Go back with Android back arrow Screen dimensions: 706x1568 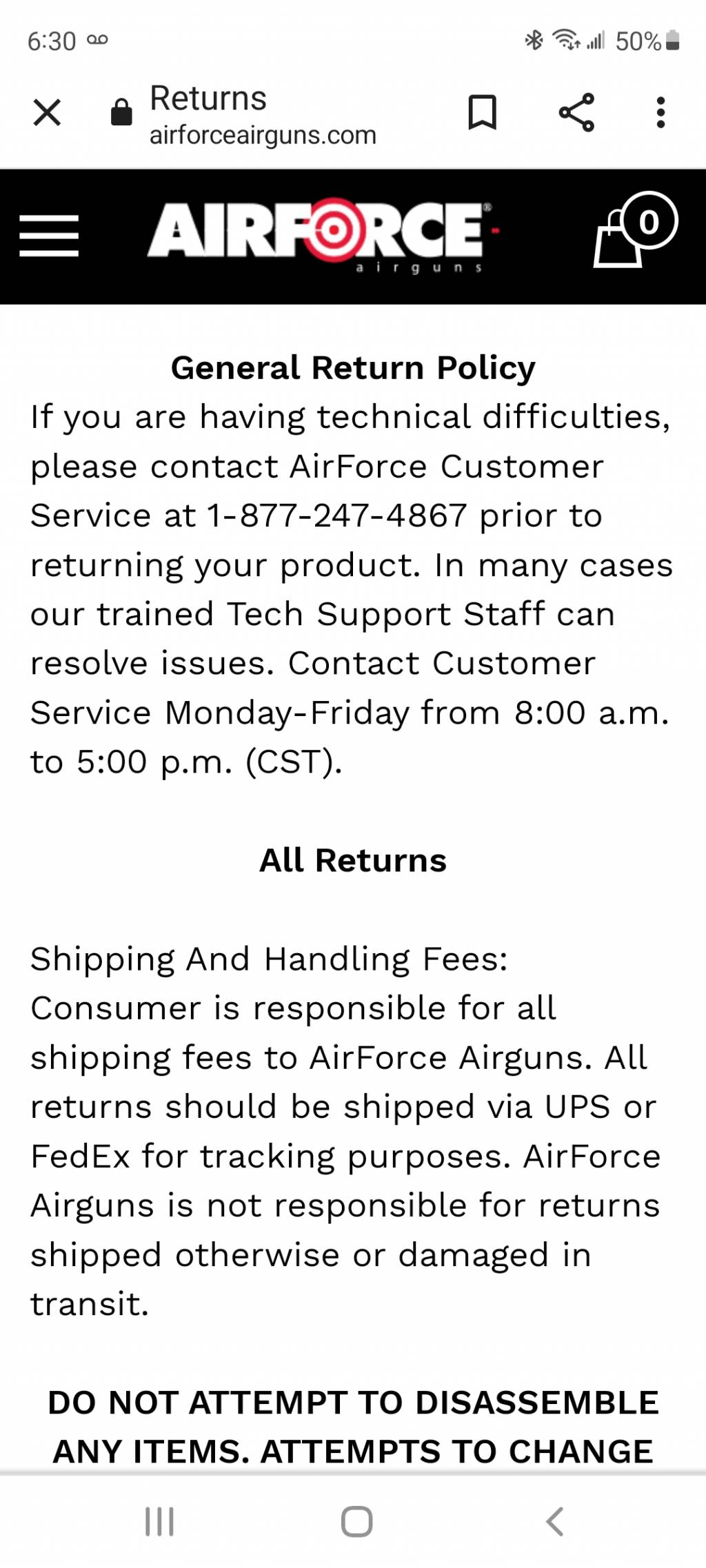tap(555, 1521)
